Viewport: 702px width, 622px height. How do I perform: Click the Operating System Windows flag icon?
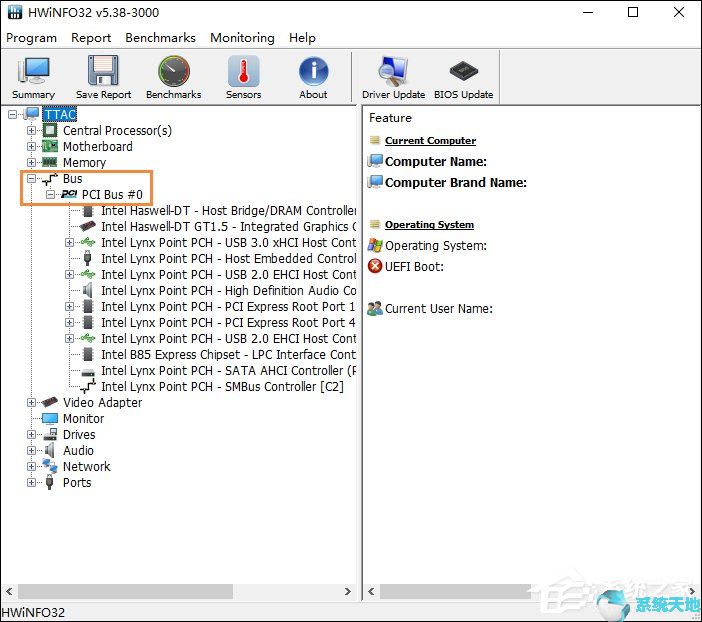(x=375, y=245)
